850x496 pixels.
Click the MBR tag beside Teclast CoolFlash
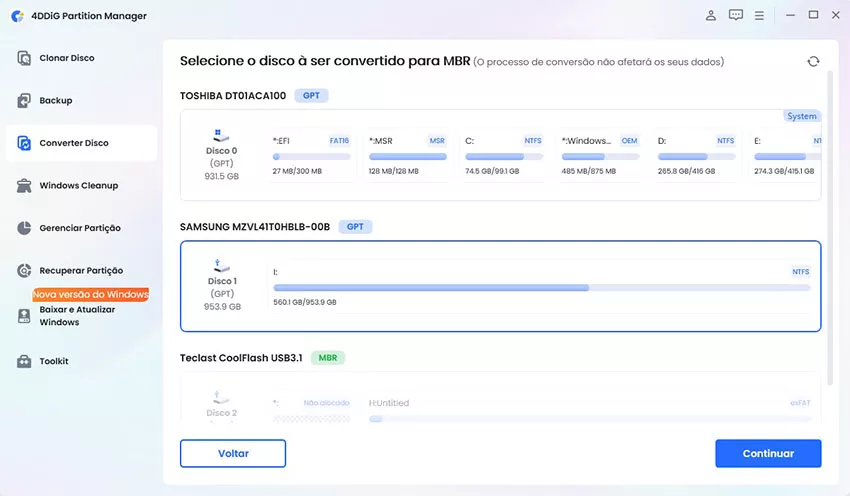coord(327,358)
